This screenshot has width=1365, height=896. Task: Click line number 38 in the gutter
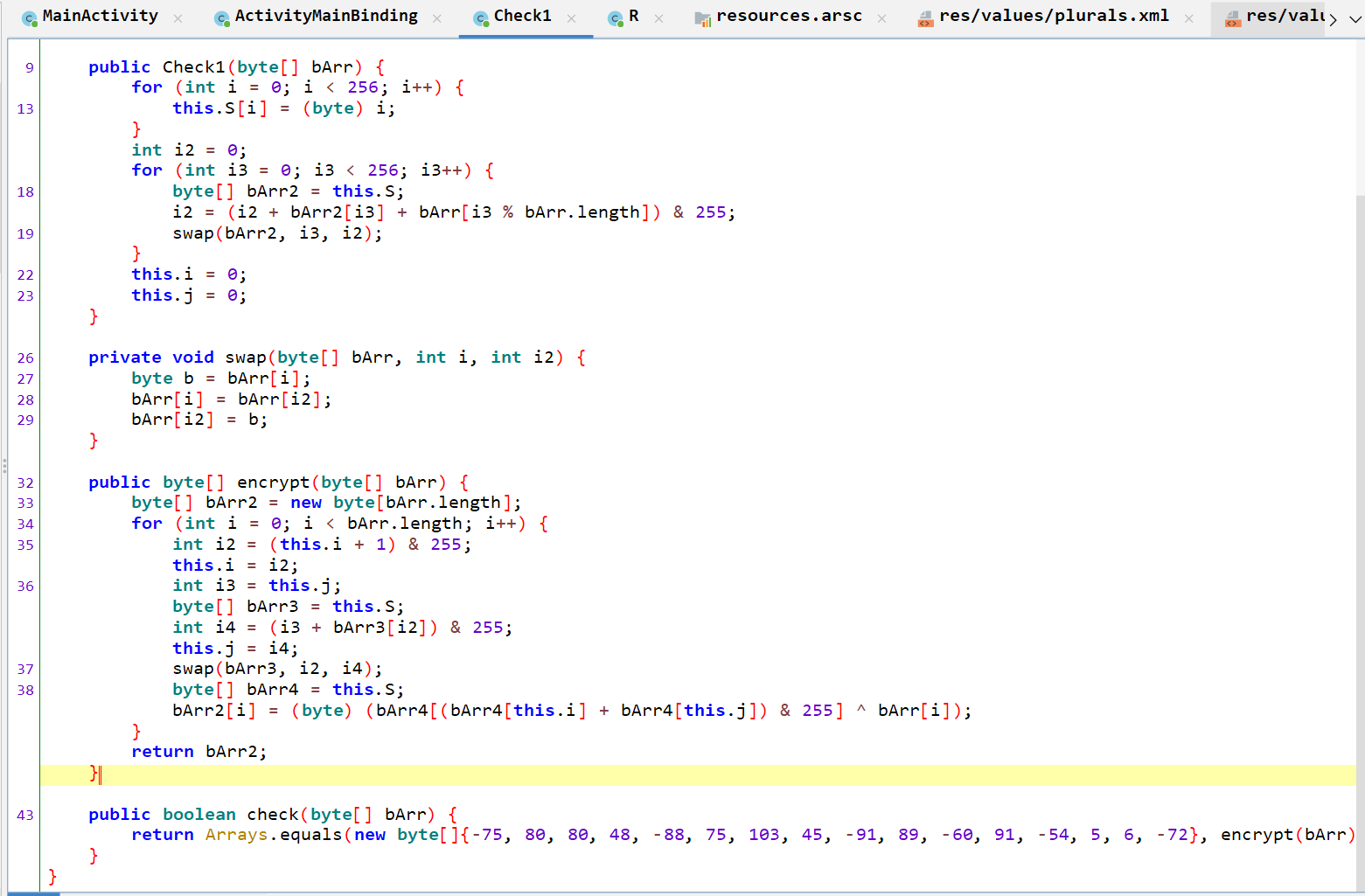coord(25,690)
